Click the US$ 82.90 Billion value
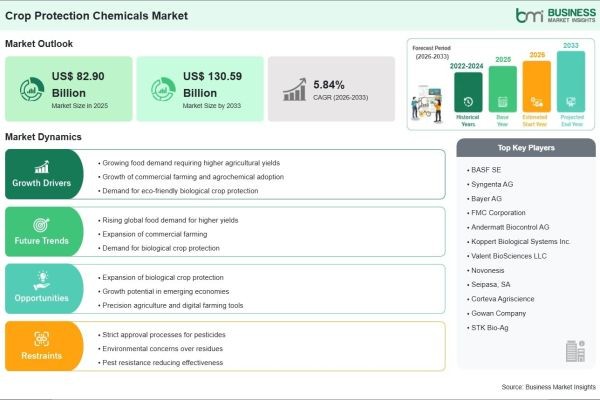Screen dimensions: 600x400 click(x=78, y=85)
